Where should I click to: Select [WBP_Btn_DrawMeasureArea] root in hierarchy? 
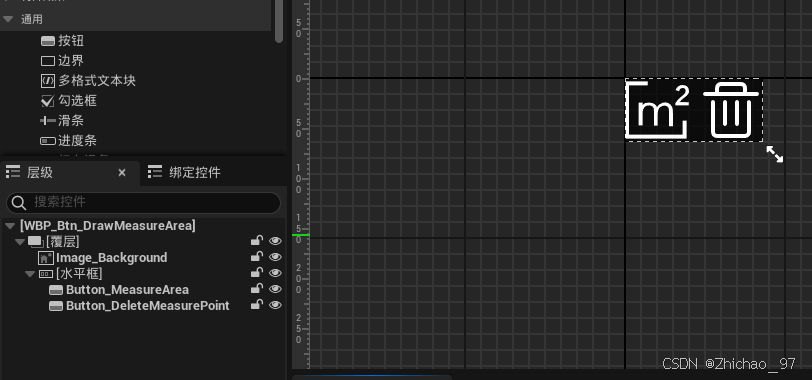point(108,226)
